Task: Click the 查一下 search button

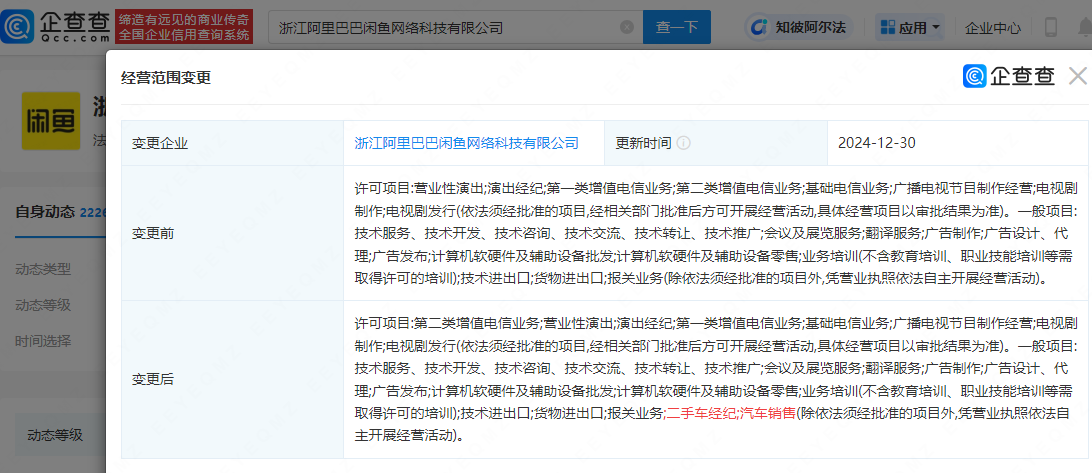Action: click(x=677, y=27)
